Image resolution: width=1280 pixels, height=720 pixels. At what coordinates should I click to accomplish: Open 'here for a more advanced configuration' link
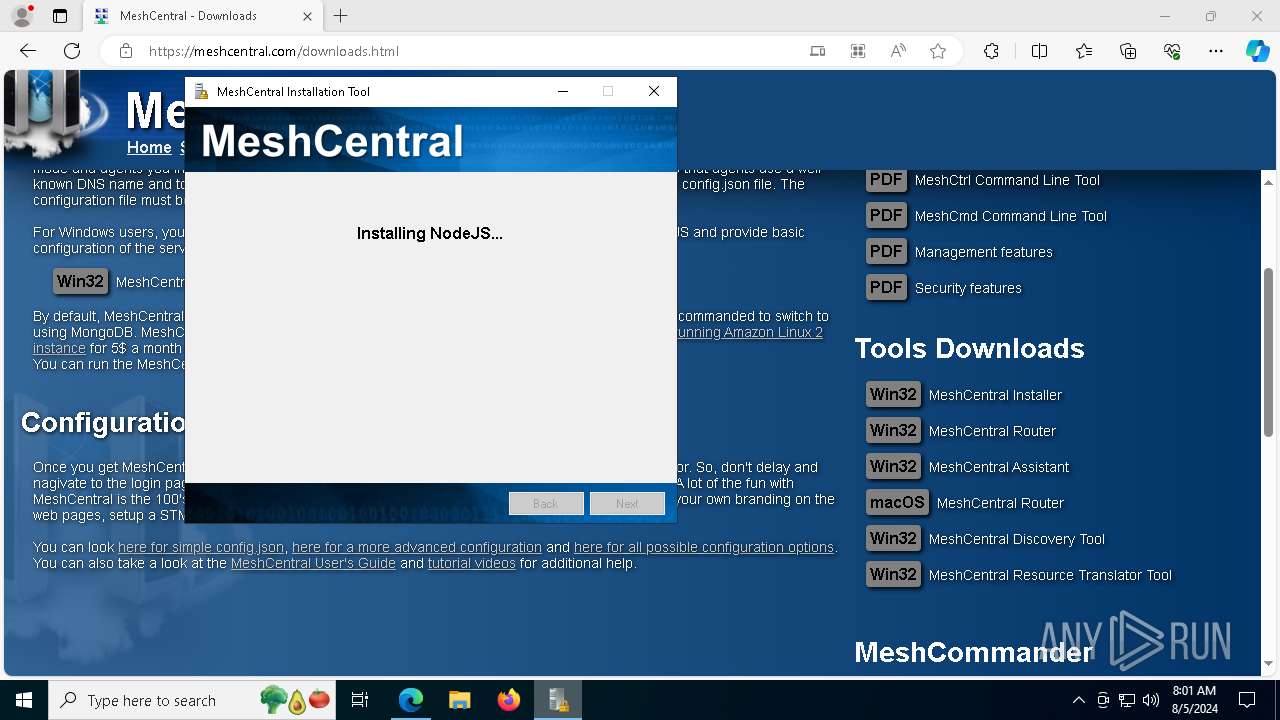(417, 547)
